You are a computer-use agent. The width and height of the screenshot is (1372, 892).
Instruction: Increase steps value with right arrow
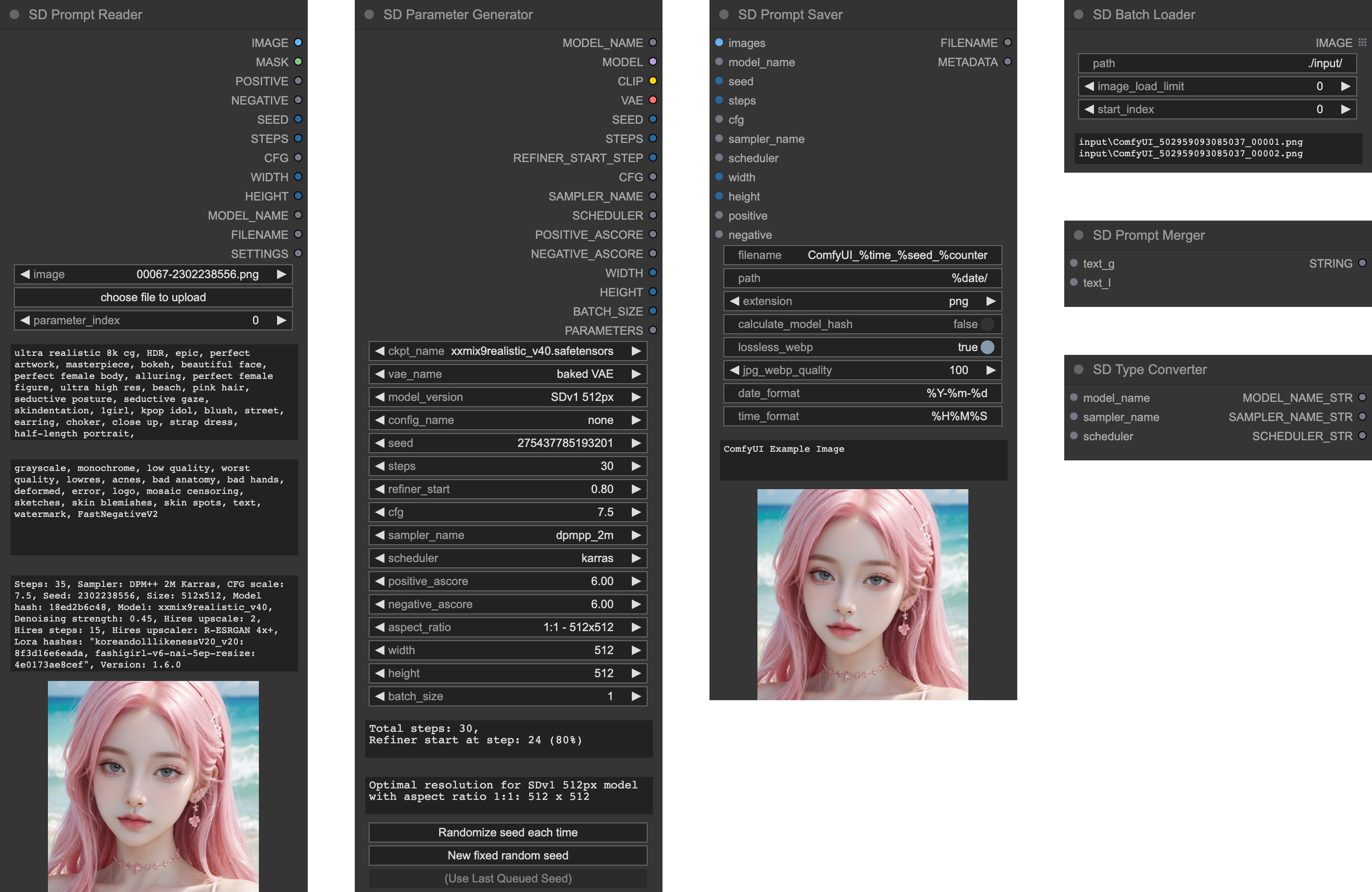636,466
